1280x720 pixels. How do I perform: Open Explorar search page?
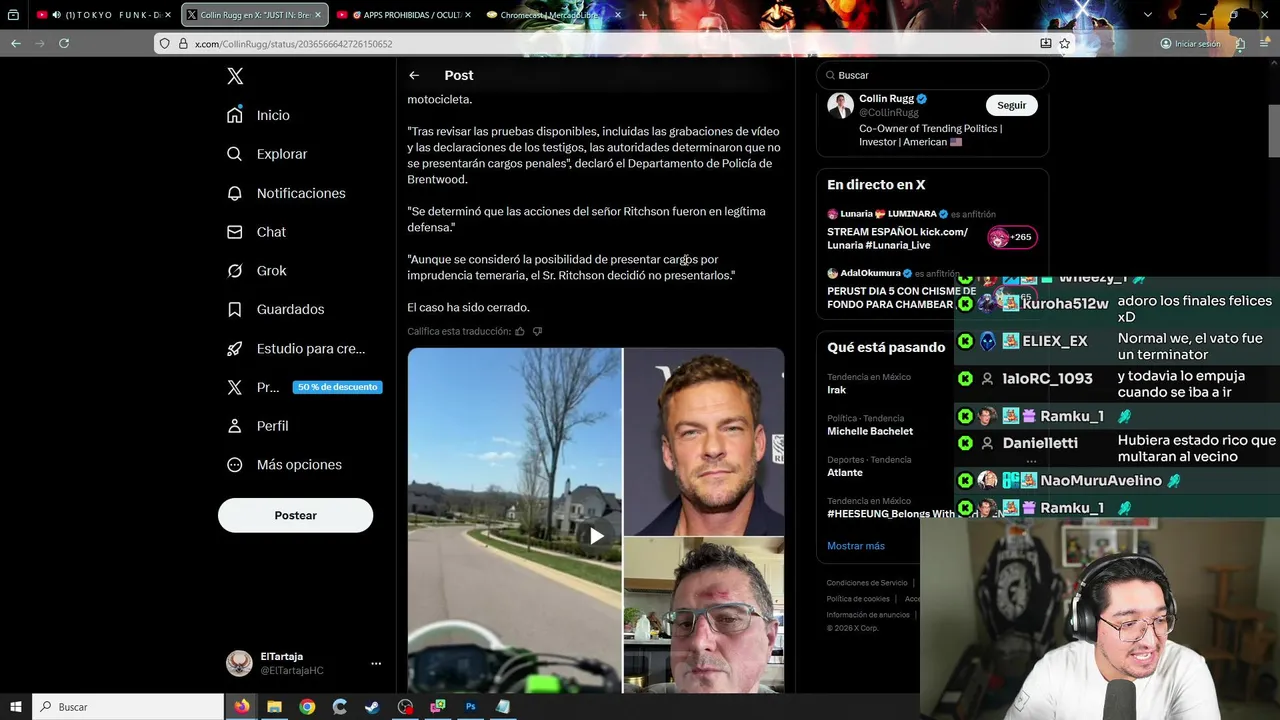tap(267, 154)
